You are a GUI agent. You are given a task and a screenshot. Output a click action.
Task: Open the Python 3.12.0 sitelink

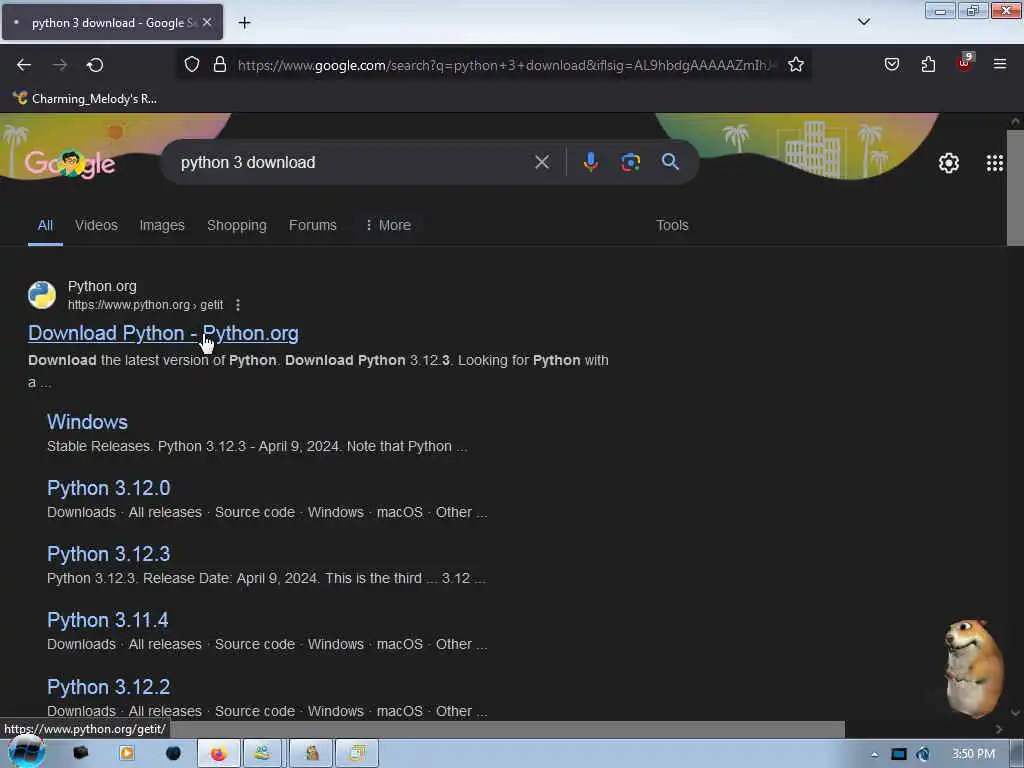pos(108,488)
